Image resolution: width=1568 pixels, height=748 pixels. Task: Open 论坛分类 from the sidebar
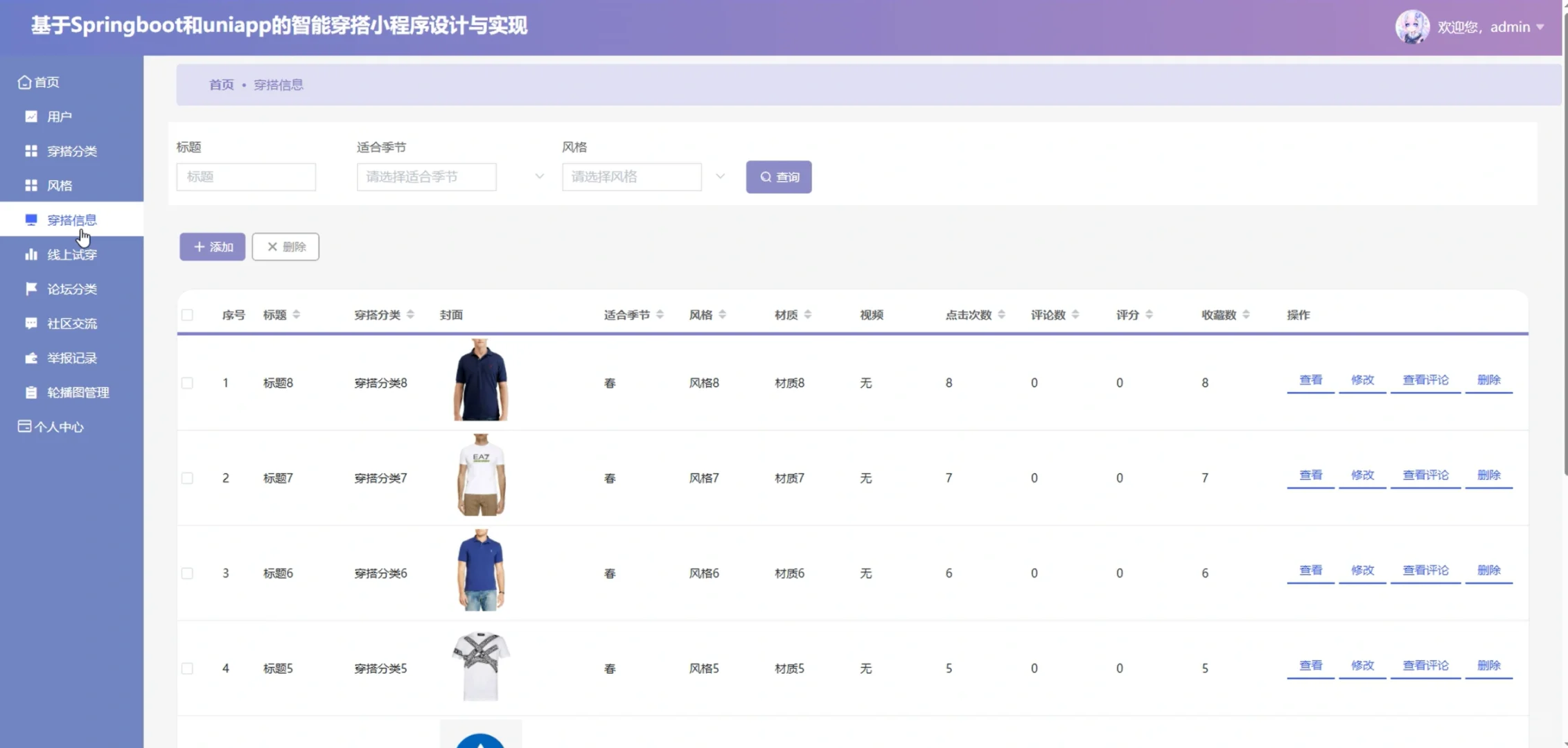pos(72,288)
